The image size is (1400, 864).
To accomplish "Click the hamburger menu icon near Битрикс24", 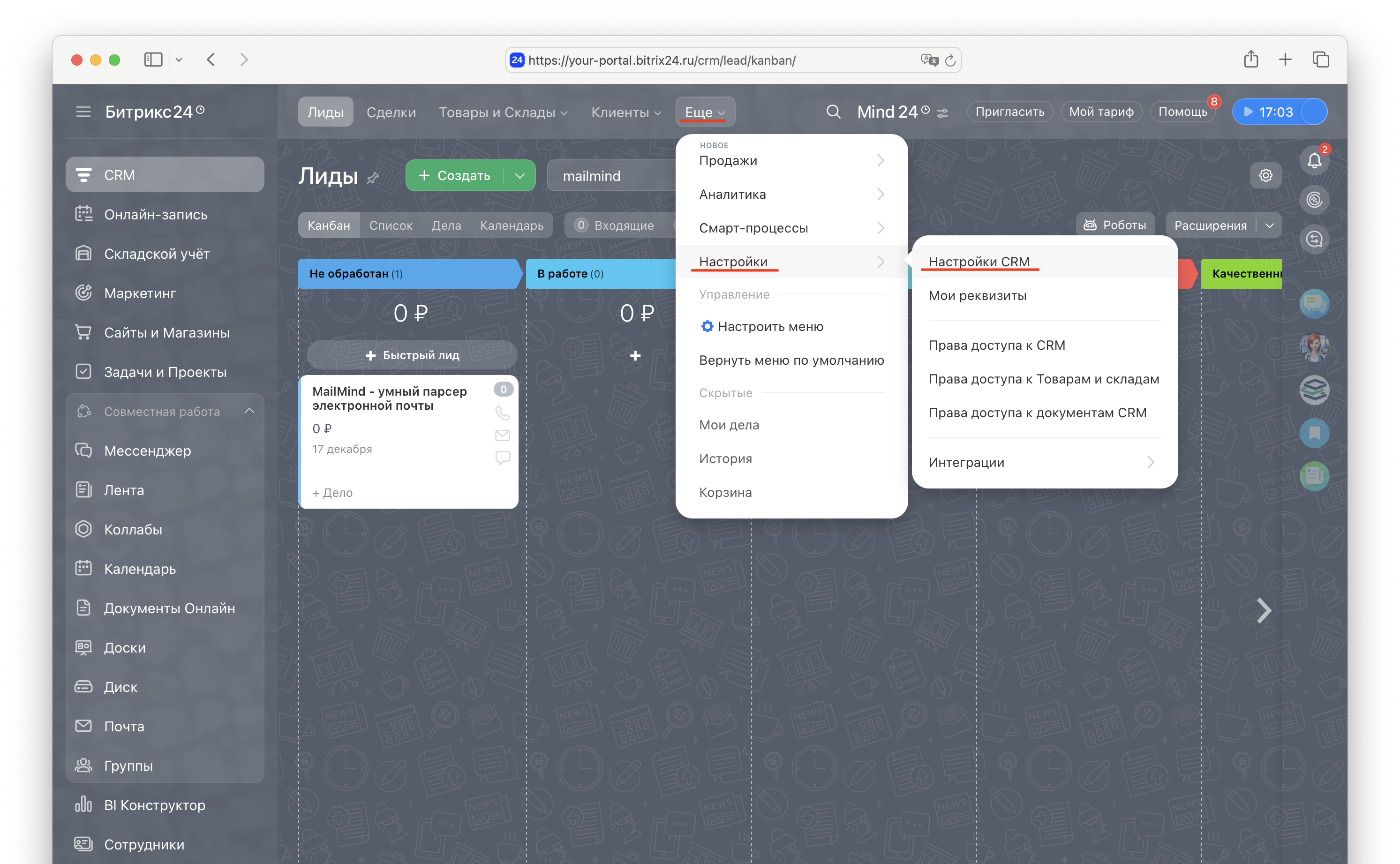I will tap(83, 112).
